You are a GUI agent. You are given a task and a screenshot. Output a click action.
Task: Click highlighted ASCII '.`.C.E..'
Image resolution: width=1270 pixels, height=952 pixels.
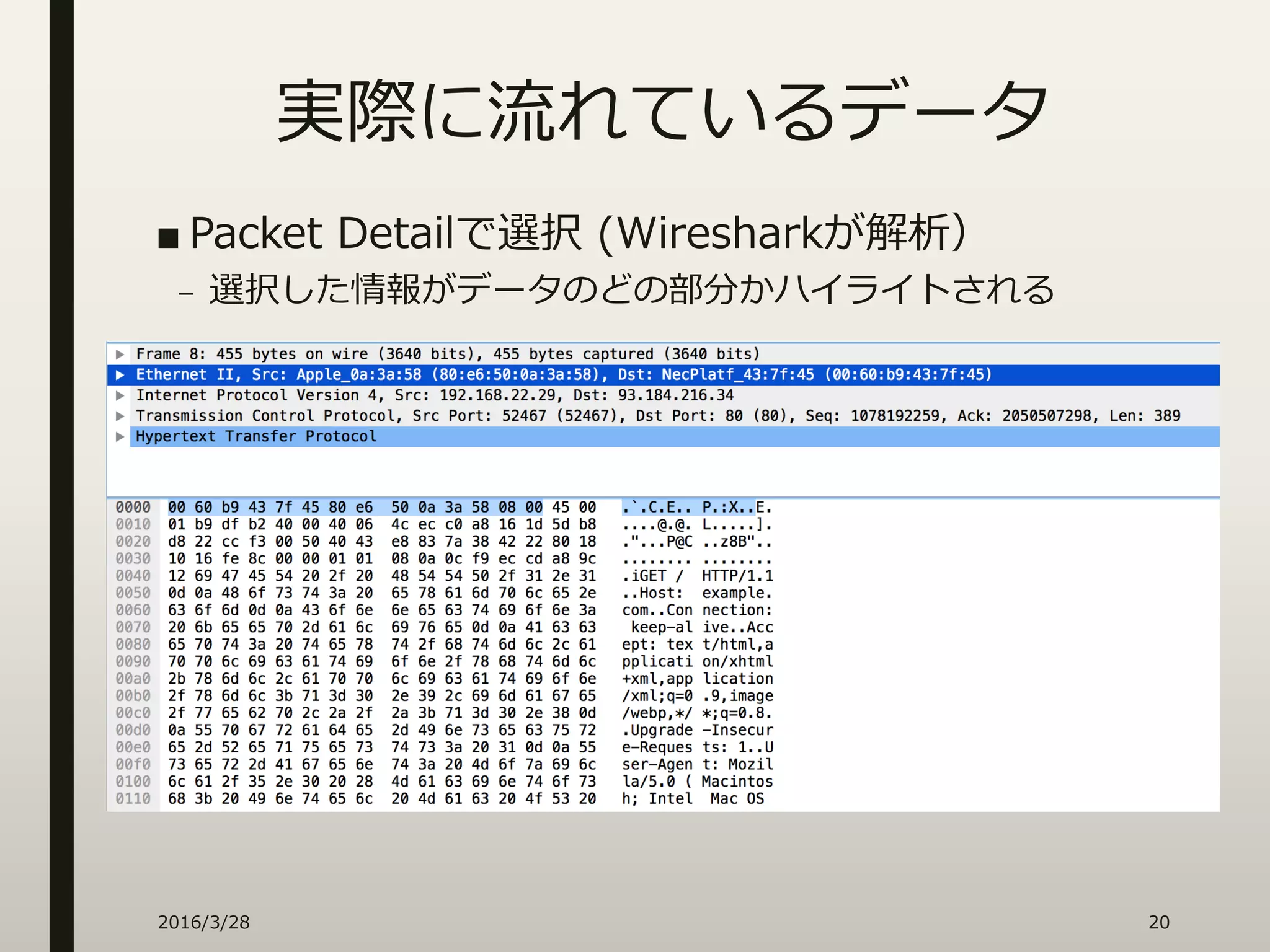pos(657,508)
